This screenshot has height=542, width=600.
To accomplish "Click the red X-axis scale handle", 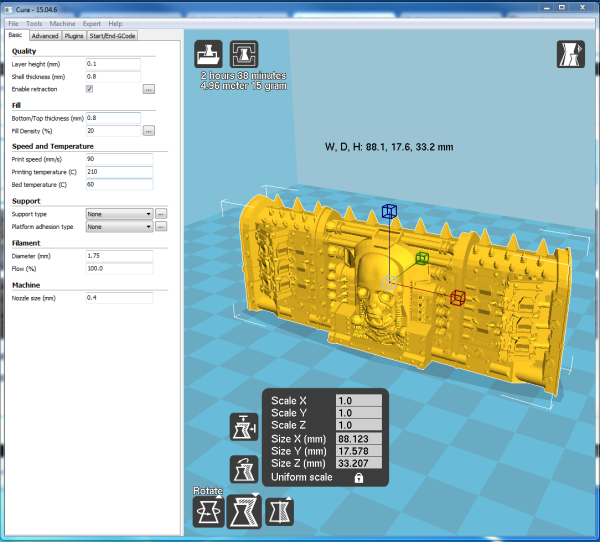I will pyautogui.click(x=458, y=297).
